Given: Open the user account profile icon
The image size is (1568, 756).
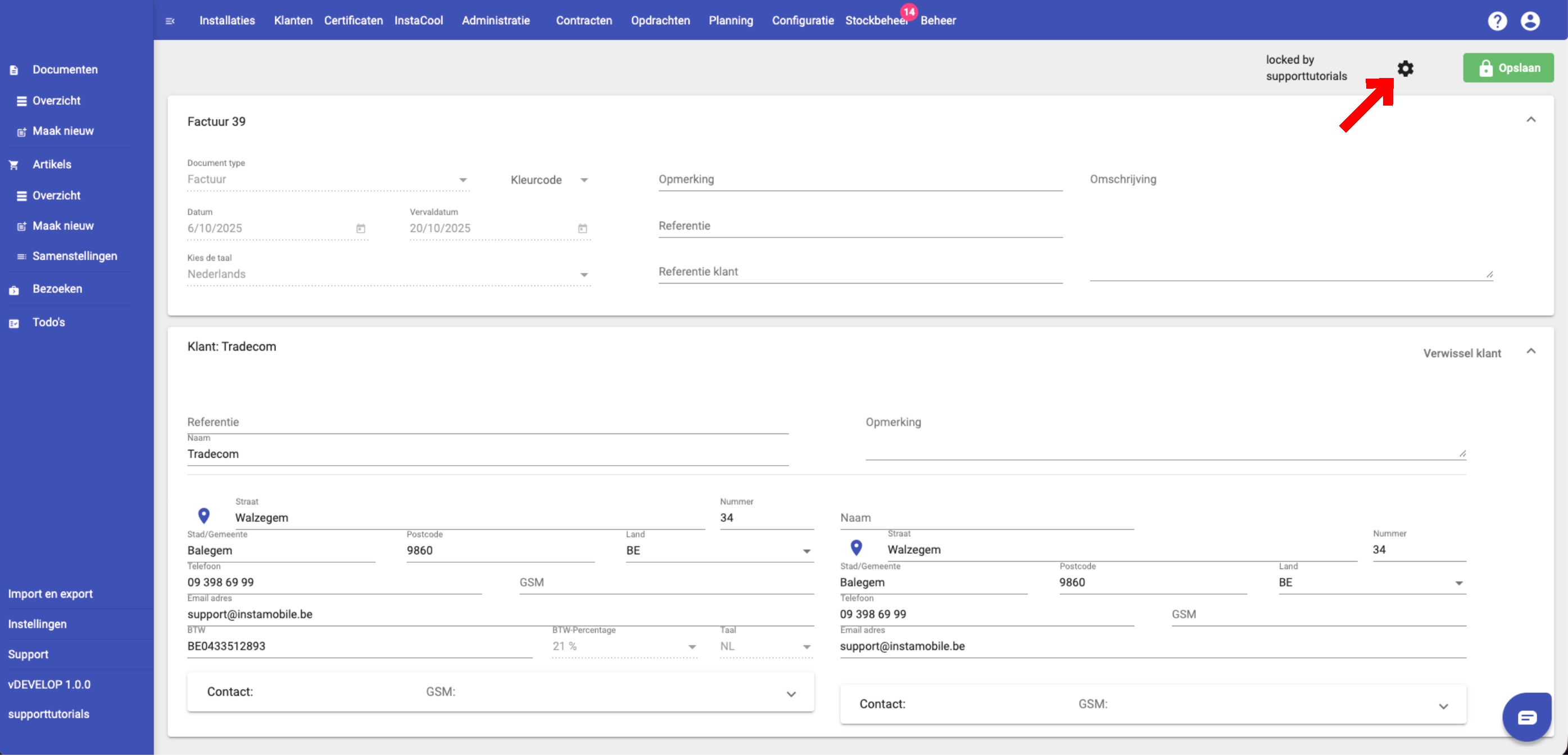Looking at the screenshot, I should pos(1530,21).
